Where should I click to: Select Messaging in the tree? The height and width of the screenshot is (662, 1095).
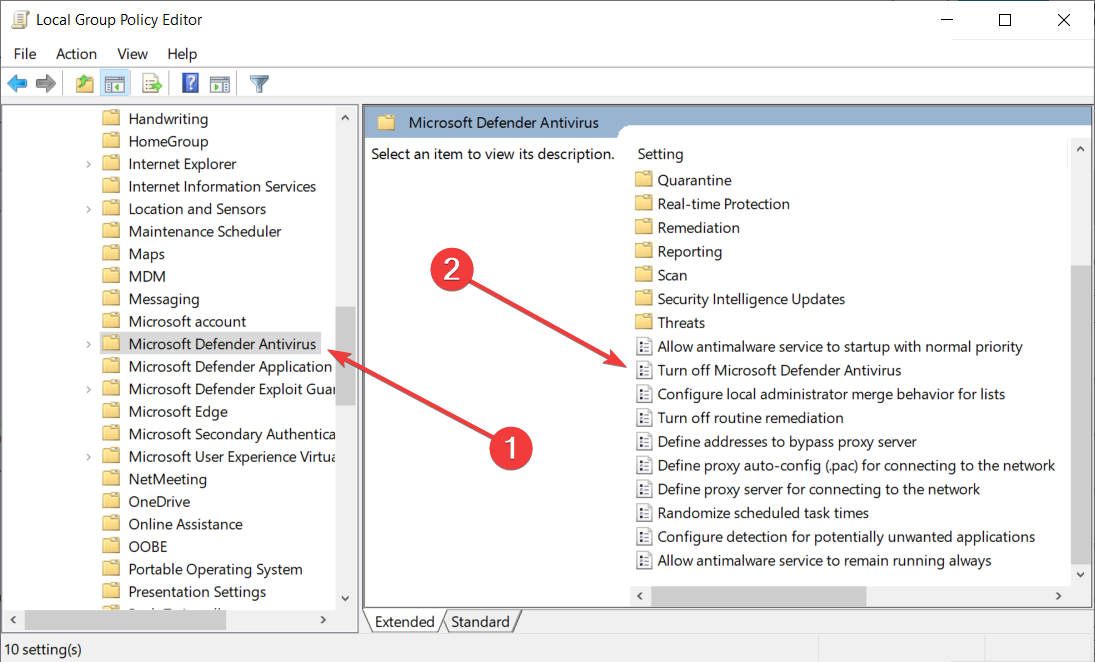163,299
